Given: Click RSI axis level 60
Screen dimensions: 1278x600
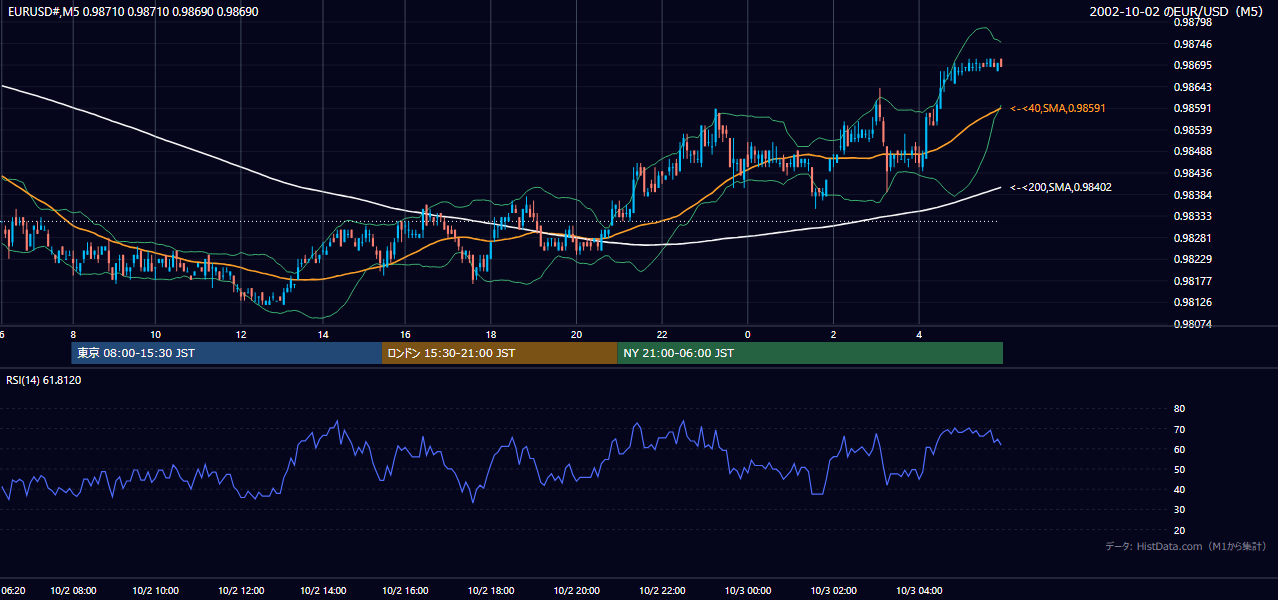Looking at the screenshot, I should (1179, 449).
